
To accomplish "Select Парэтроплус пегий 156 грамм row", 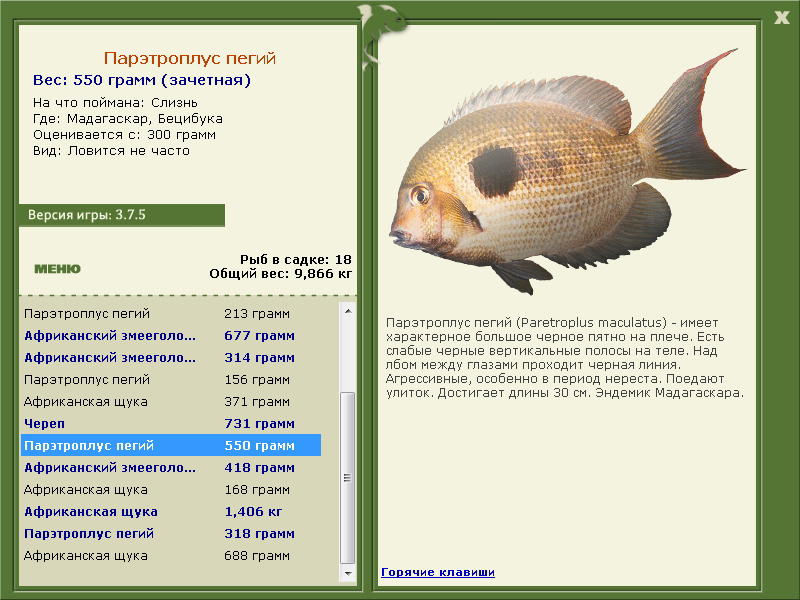I will click(171, 380).
